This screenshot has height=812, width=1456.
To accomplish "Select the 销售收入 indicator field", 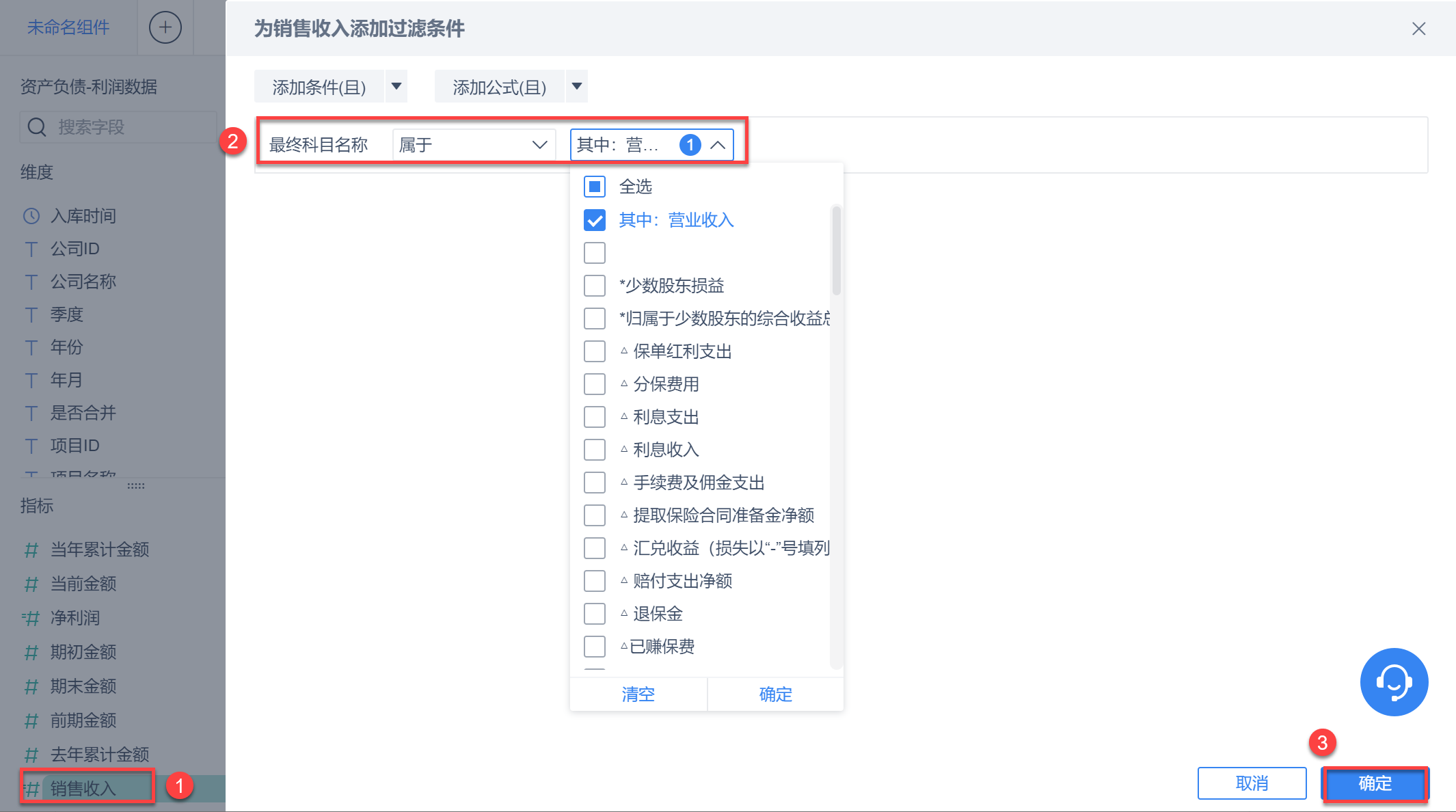I will 83,788.
